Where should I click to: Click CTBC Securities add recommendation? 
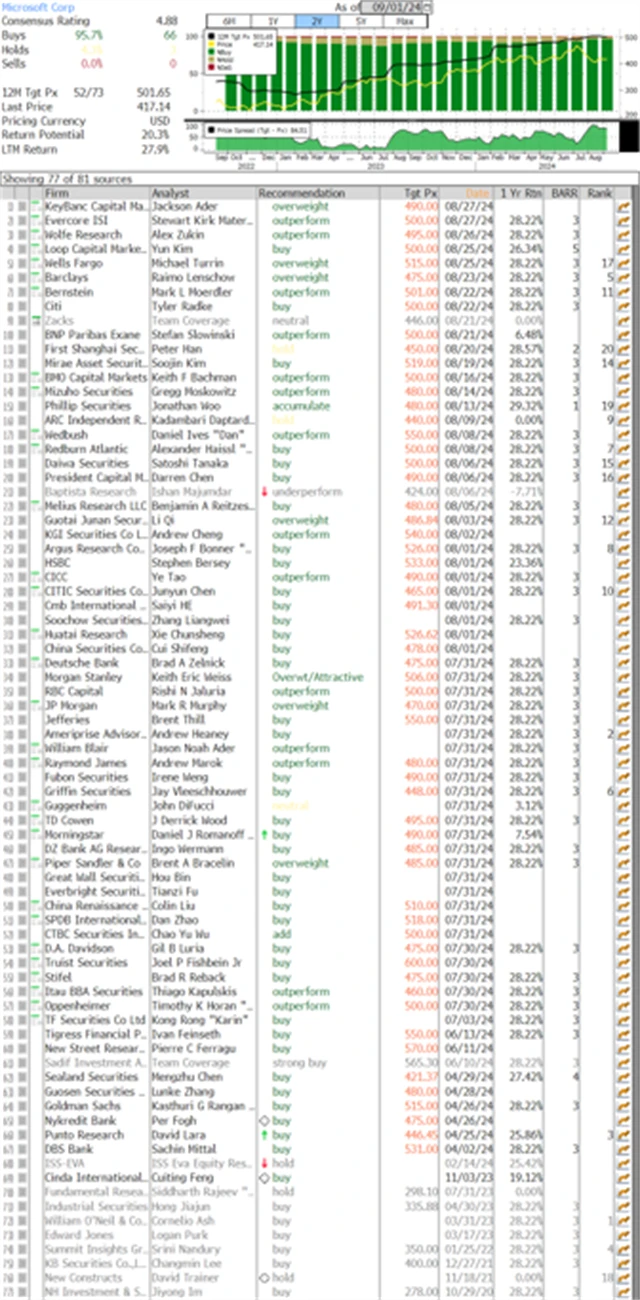[281, 934]
